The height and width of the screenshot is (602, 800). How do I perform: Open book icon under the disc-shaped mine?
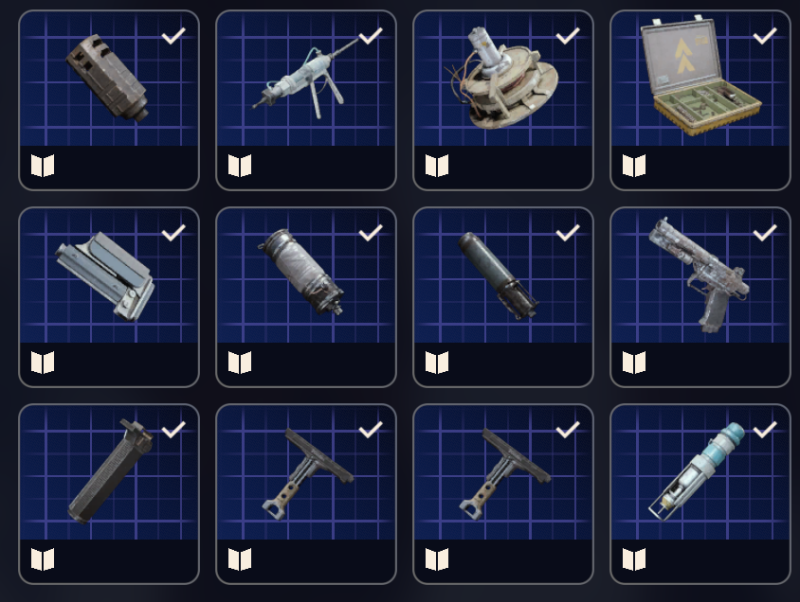(x=437, y=166)
